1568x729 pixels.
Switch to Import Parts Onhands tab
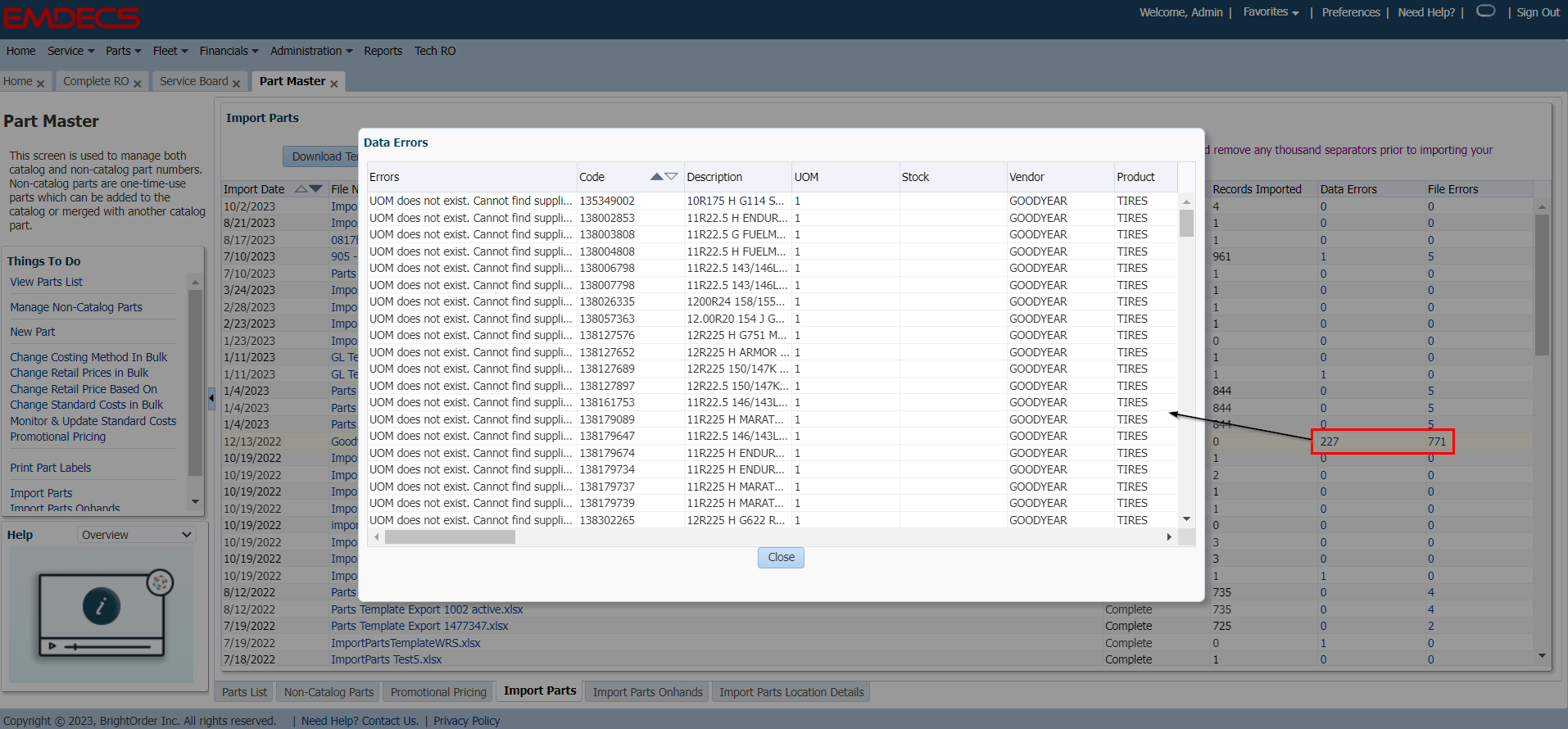point(648,692)
